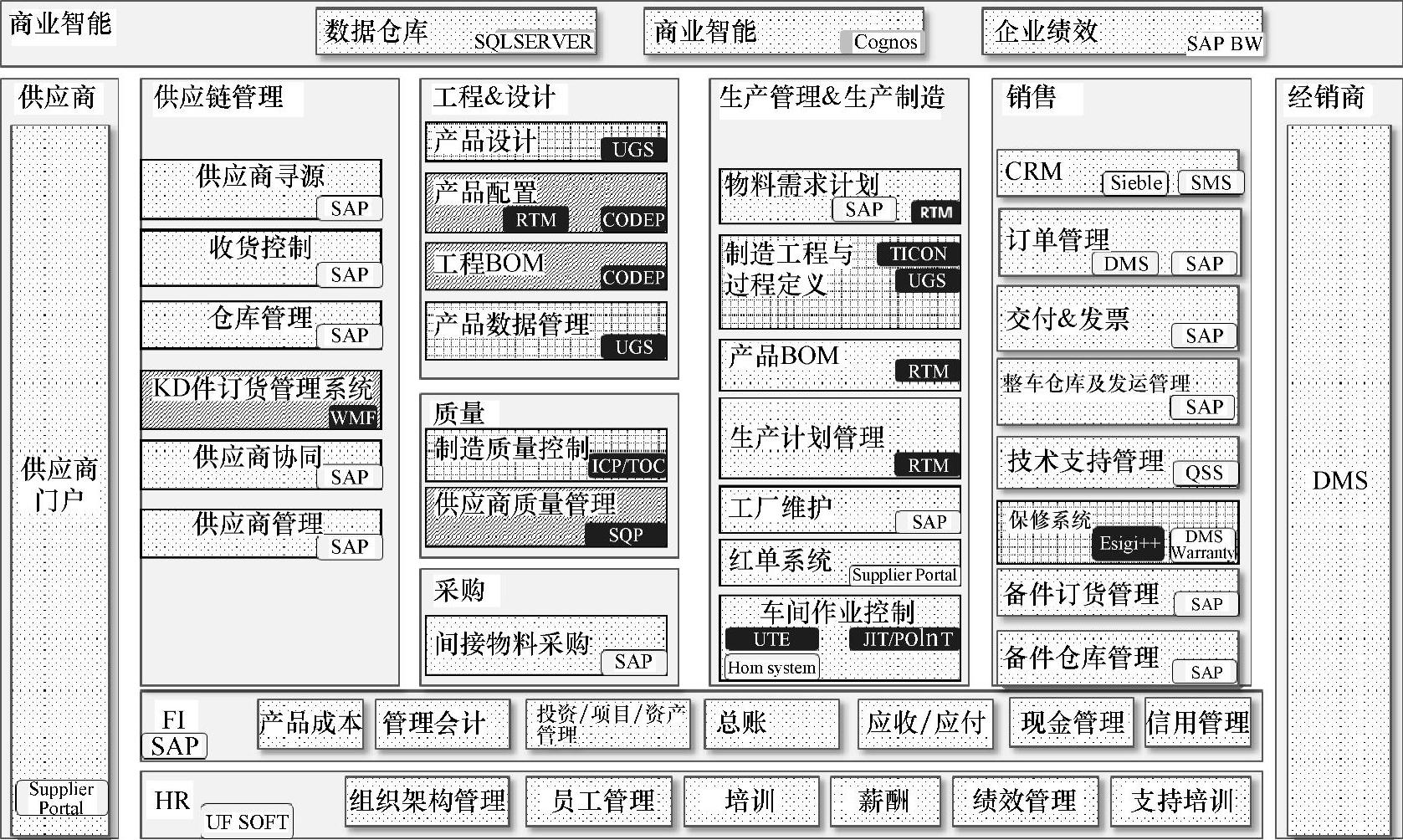
Task: Click the UF SOFT tag
Action: 247,822
